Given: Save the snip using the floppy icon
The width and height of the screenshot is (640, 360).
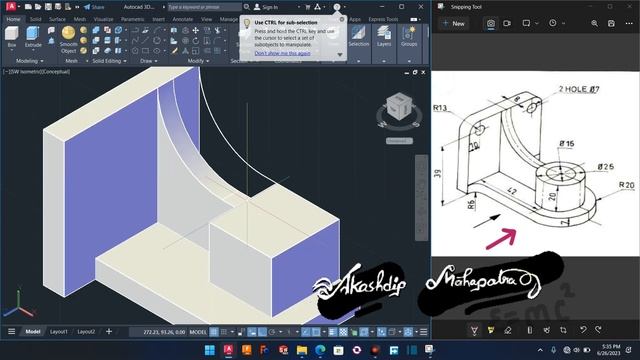Looking at the screenshot, I should pos(611,23).
